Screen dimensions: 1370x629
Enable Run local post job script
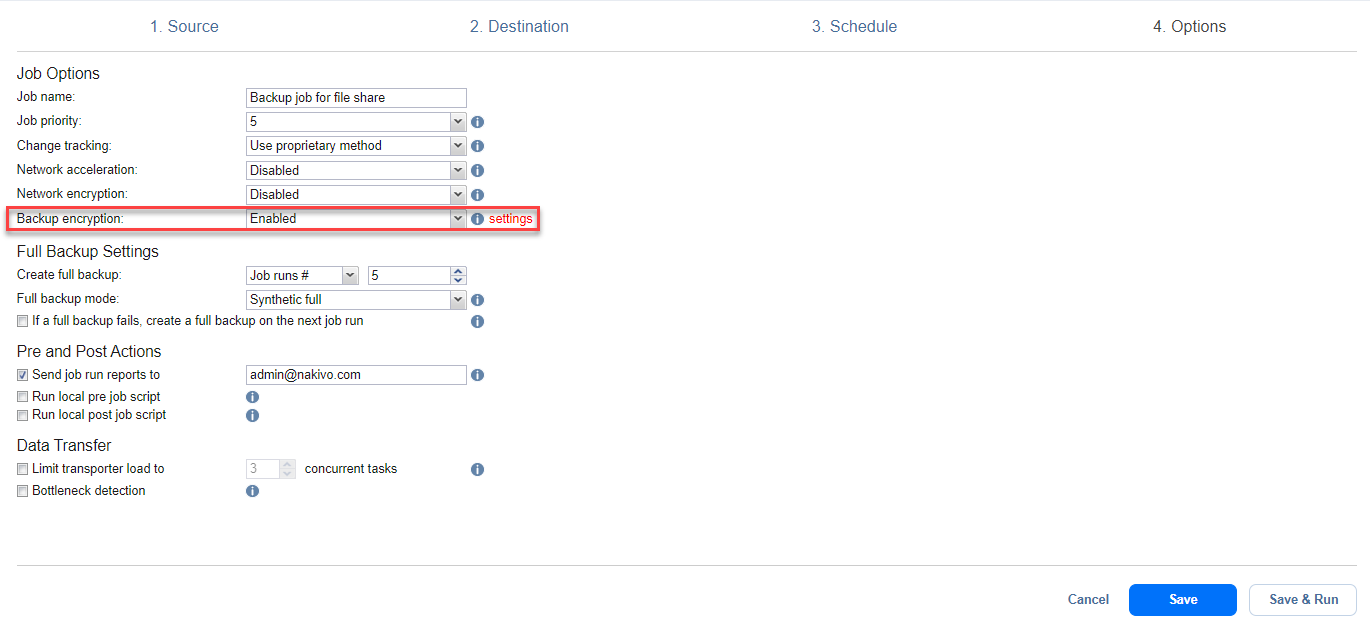pyautogui.click(x=23, y=415)
